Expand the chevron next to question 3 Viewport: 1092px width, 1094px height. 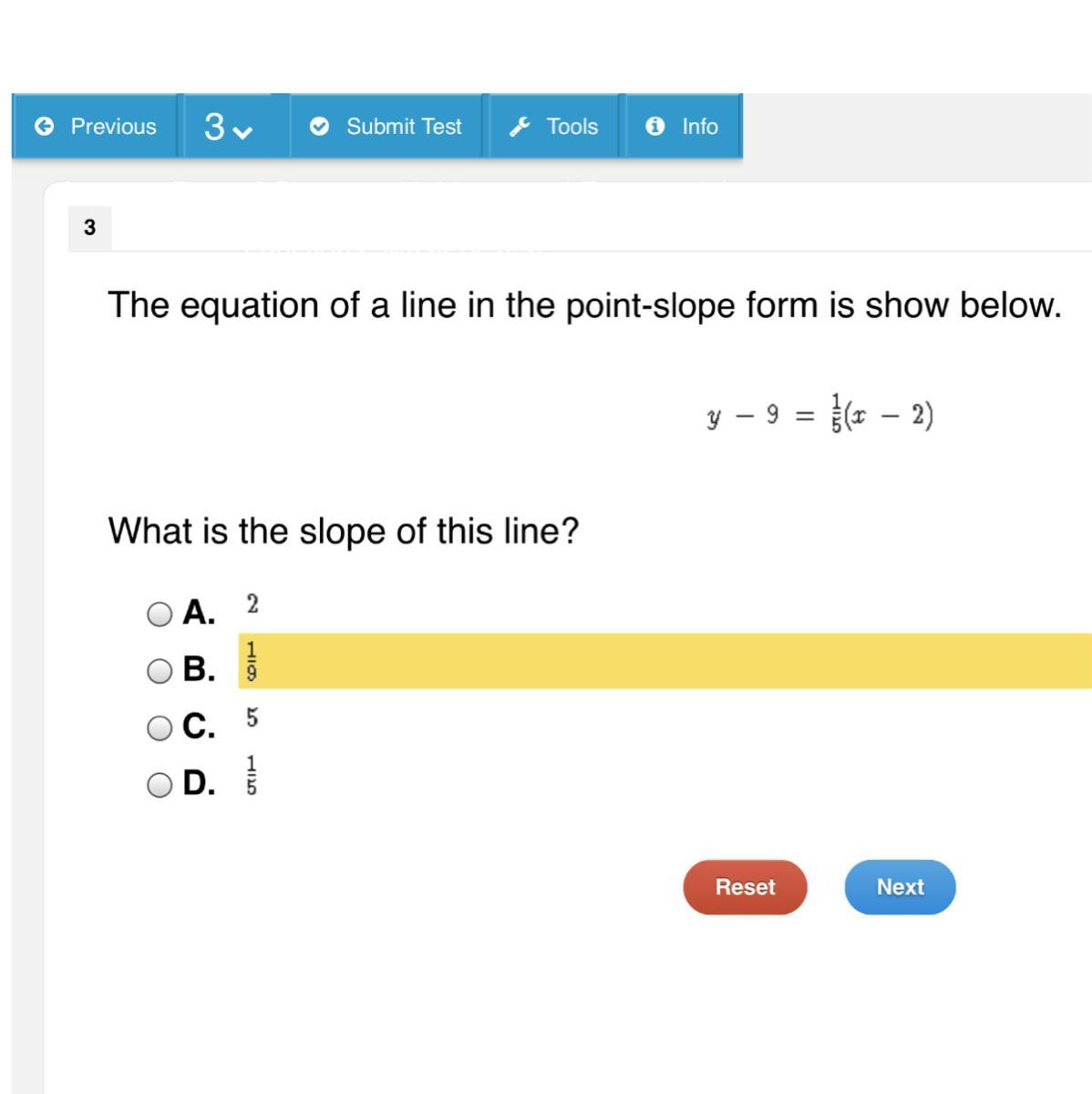(242, 131)
